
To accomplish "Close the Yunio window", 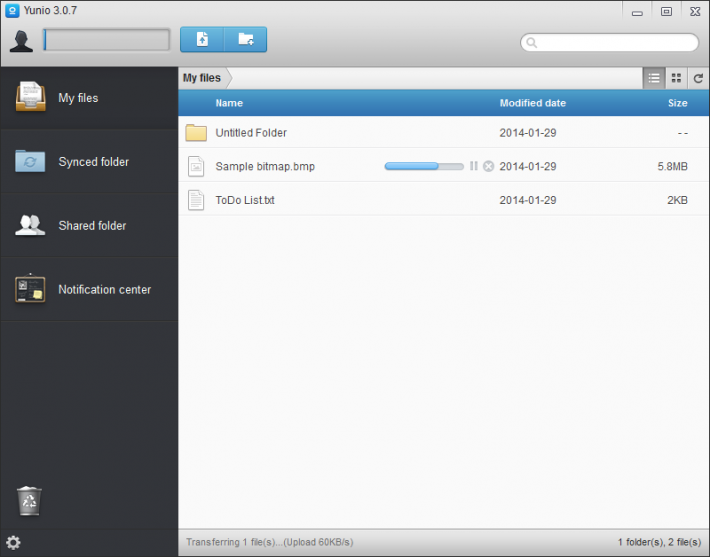I will (x=695, y=12).
